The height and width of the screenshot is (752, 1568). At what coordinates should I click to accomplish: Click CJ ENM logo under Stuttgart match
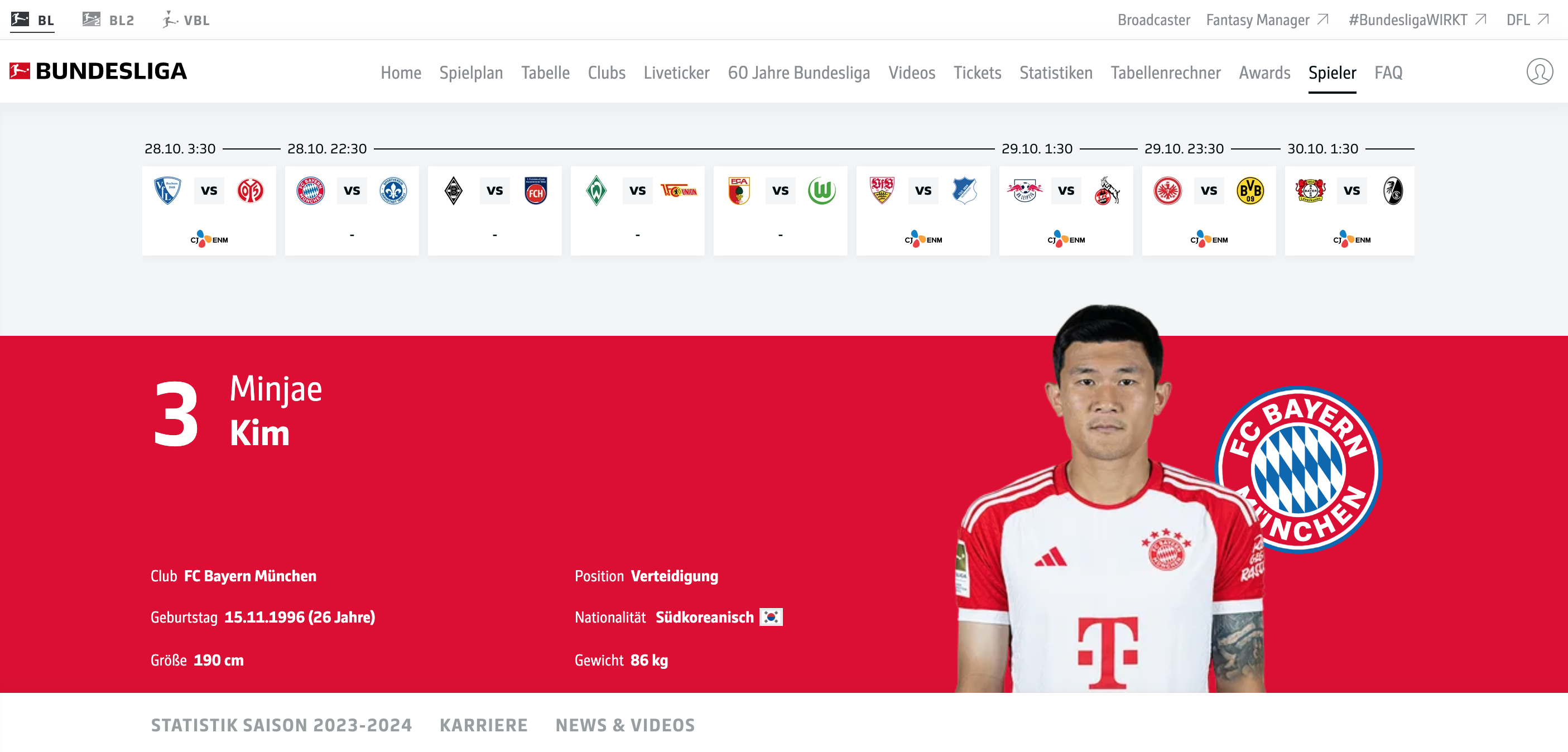click(924, 239)
